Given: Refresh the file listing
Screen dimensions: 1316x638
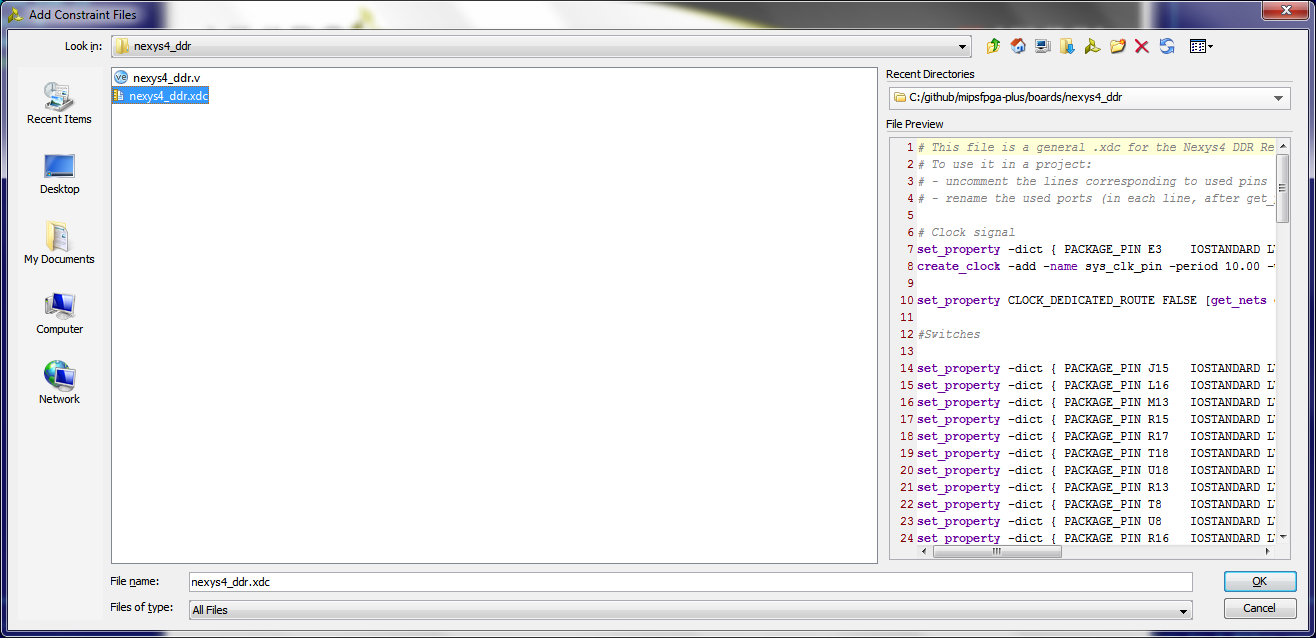Looking at the screenshot, I should [1167, 46].
